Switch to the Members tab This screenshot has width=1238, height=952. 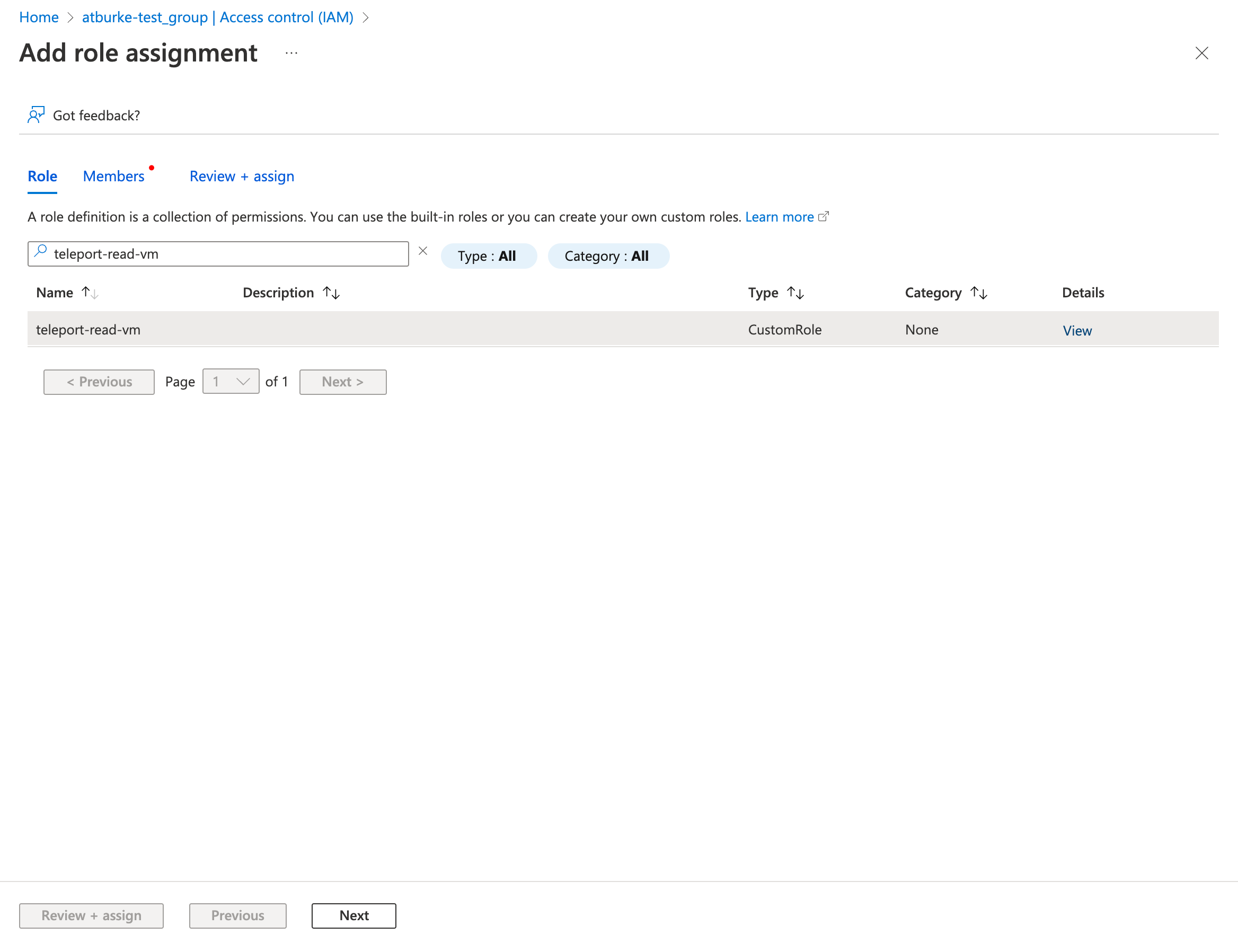click(113, 176)
